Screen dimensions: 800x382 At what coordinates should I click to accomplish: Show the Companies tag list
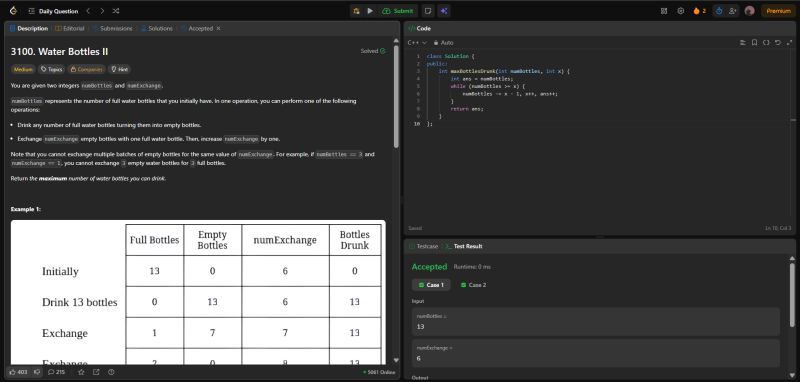coord(86,69)
